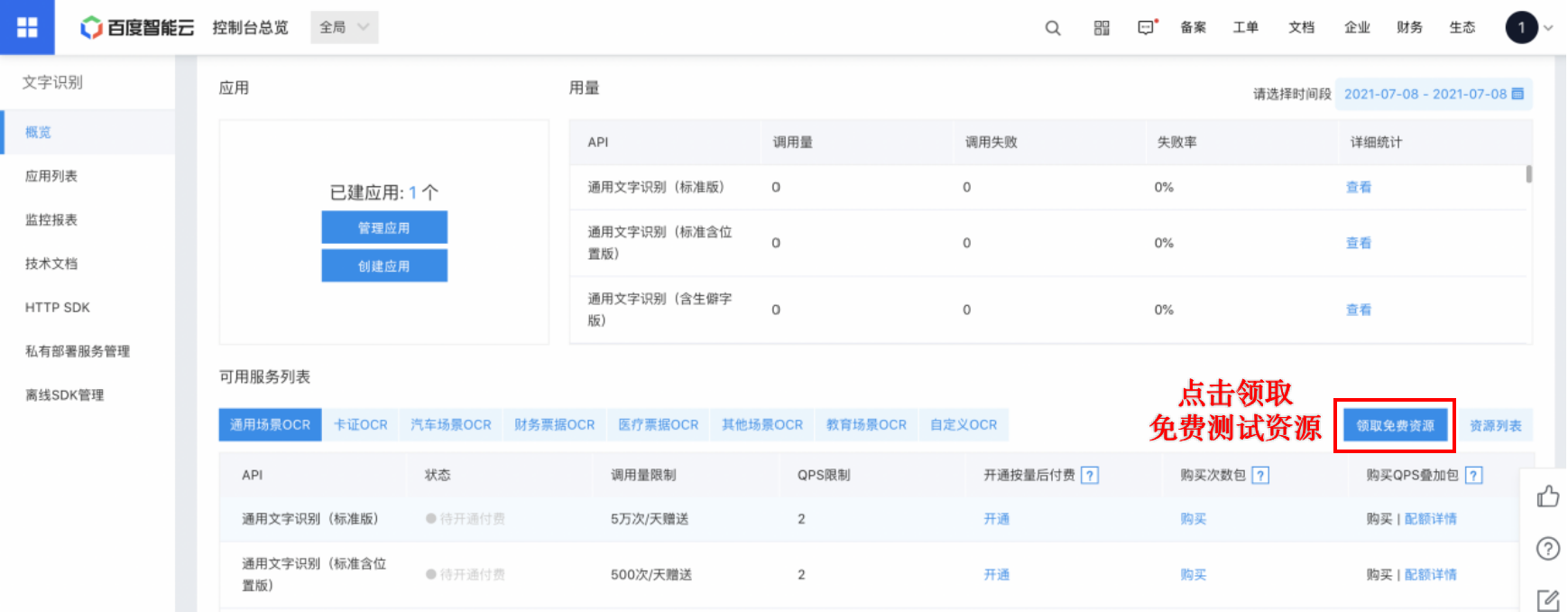Click the edit note icon at right edge

[x=1548, y=599]
